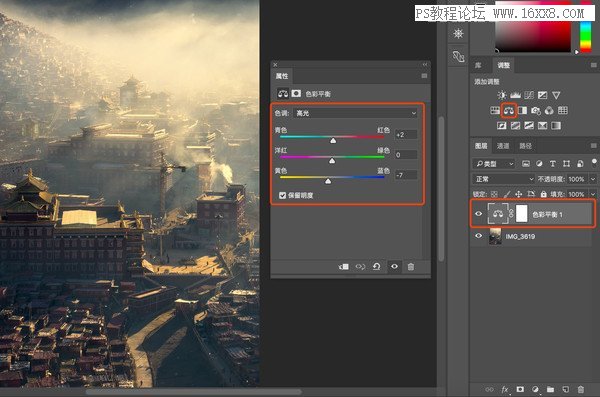This screenshot has width=600, height=397.
Task: Create new fill or adjustment layer button
Action: pyautogui.click(x=535, y=389)
